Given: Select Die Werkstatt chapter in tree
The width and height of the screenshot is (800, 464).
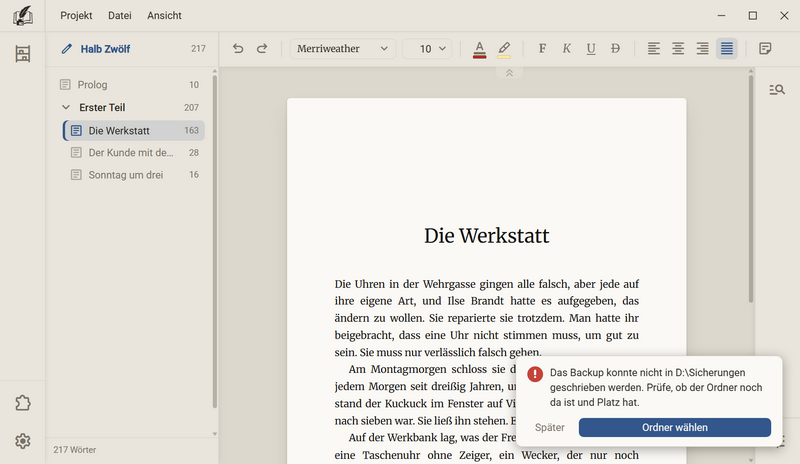Looking at the screenshot, I should (x=134, y=131).
